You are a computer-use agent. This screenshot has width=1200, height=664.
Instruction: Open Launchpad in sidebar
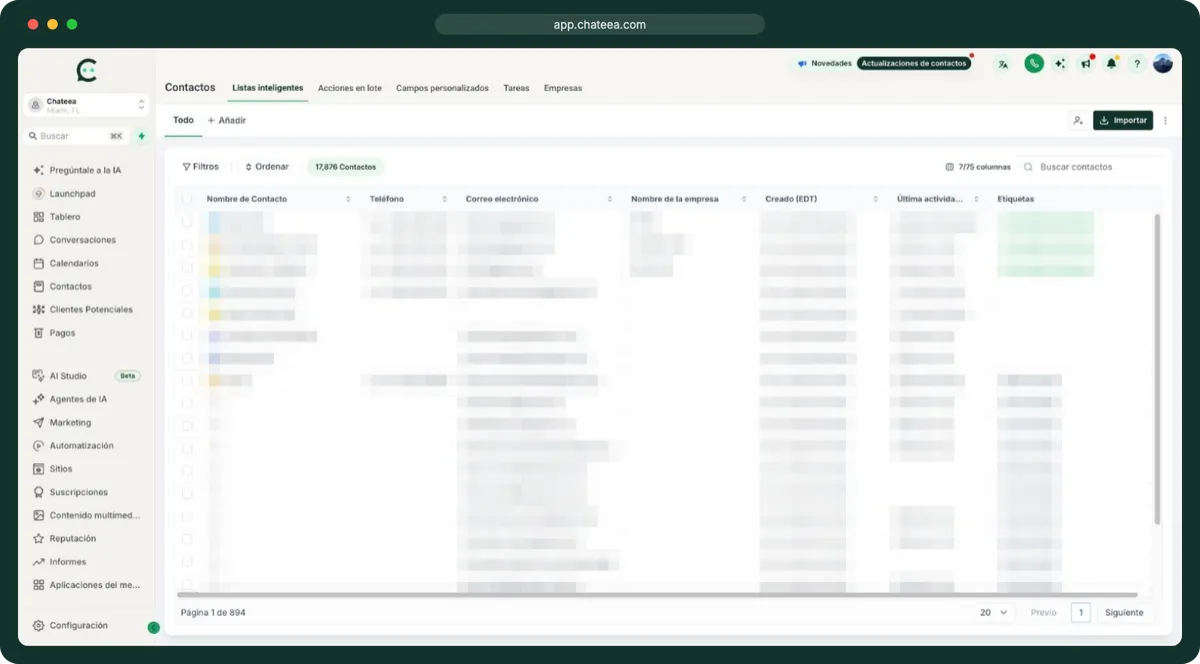(x=65, y=194)
